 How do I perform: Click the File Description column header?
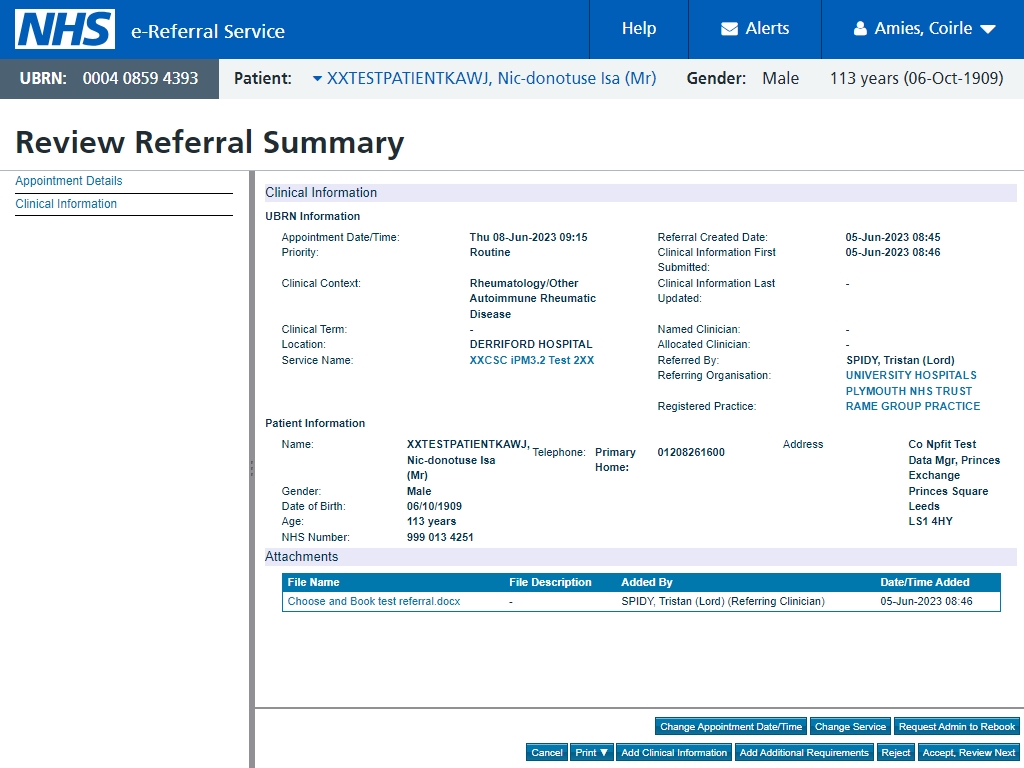pos(550,583)
